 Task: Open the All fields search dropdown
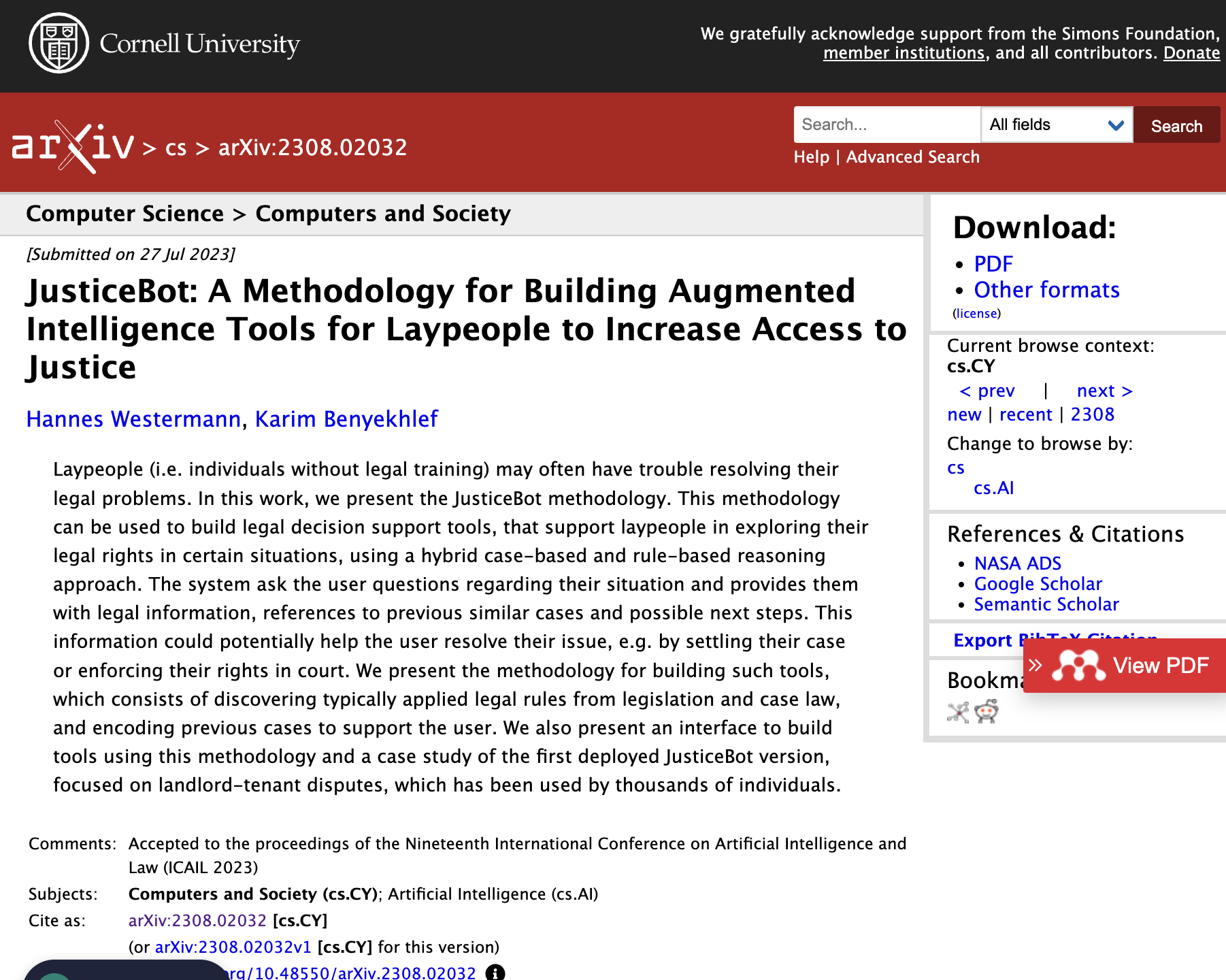click(x=1056, y=125)
